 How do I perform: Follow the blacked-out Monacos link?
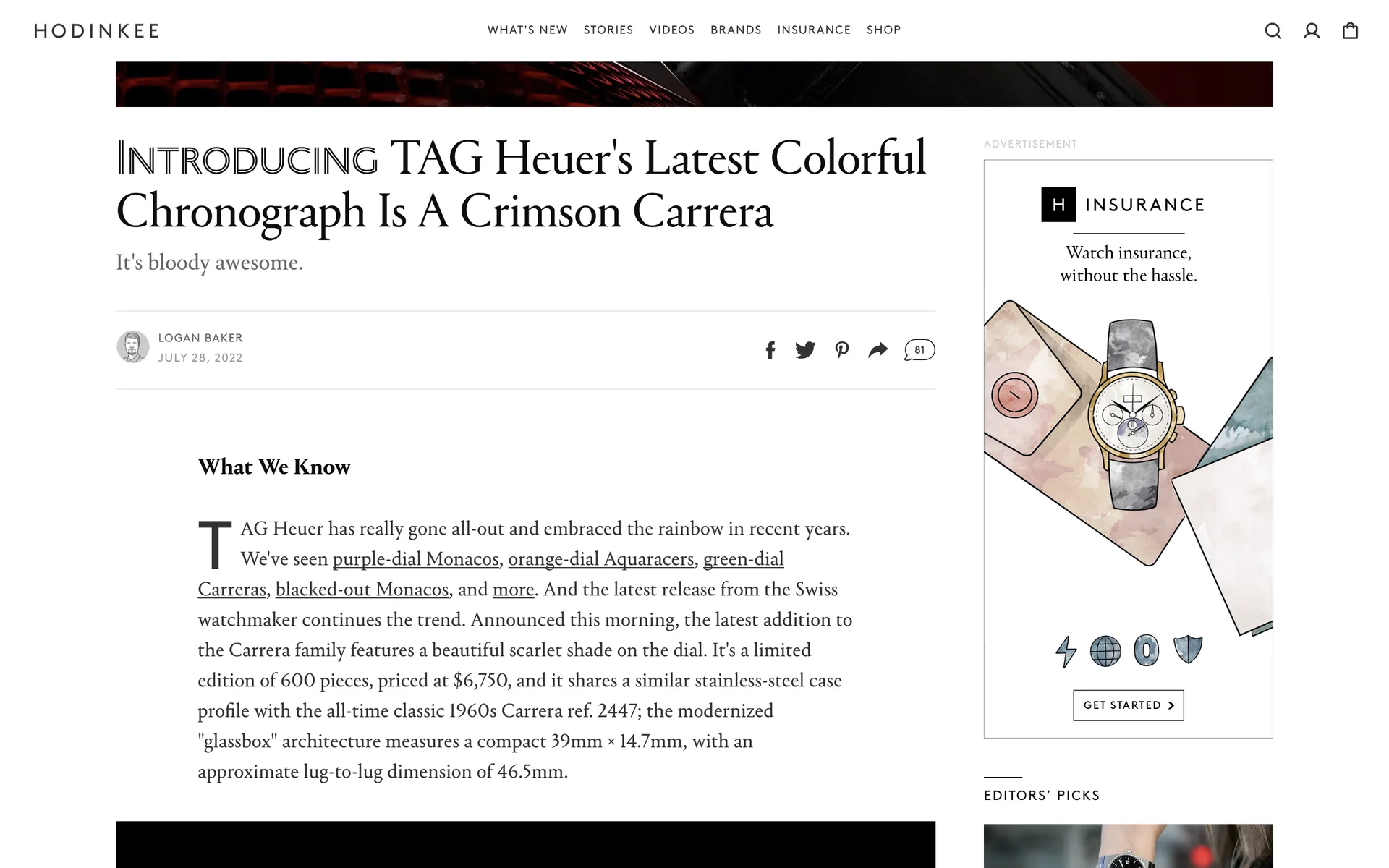362,590
